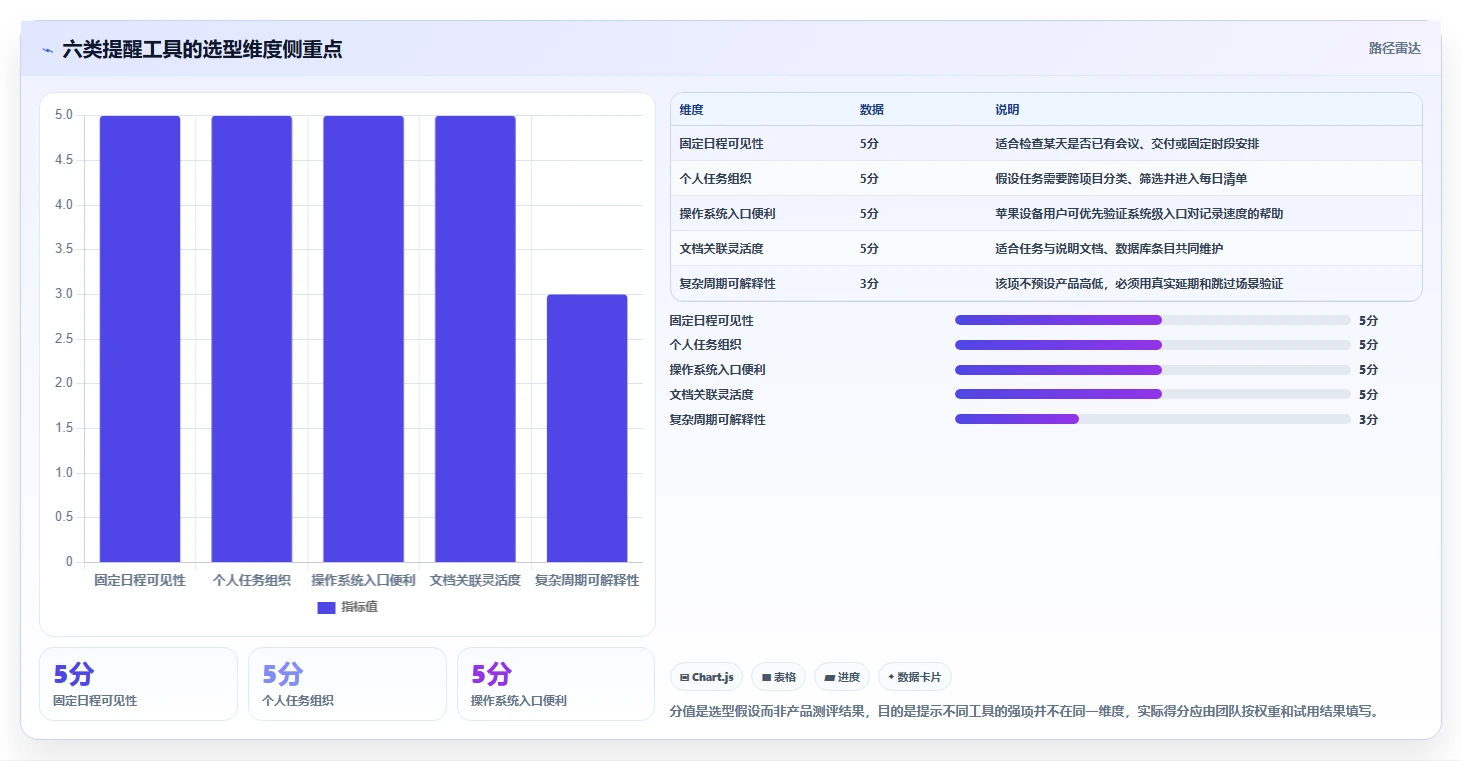Click the 个人任务组织 bar in chart
1462x761 pixels.
[252, 339]
